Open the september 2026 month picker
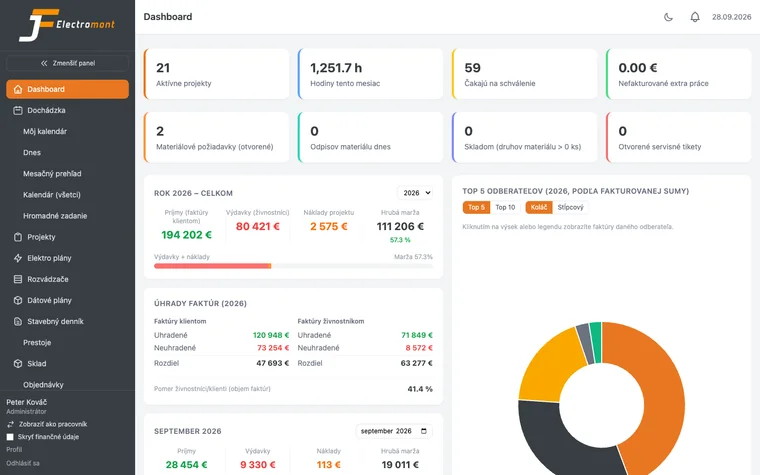This screenshot has width=760, height=475. (x=394, y=431)
